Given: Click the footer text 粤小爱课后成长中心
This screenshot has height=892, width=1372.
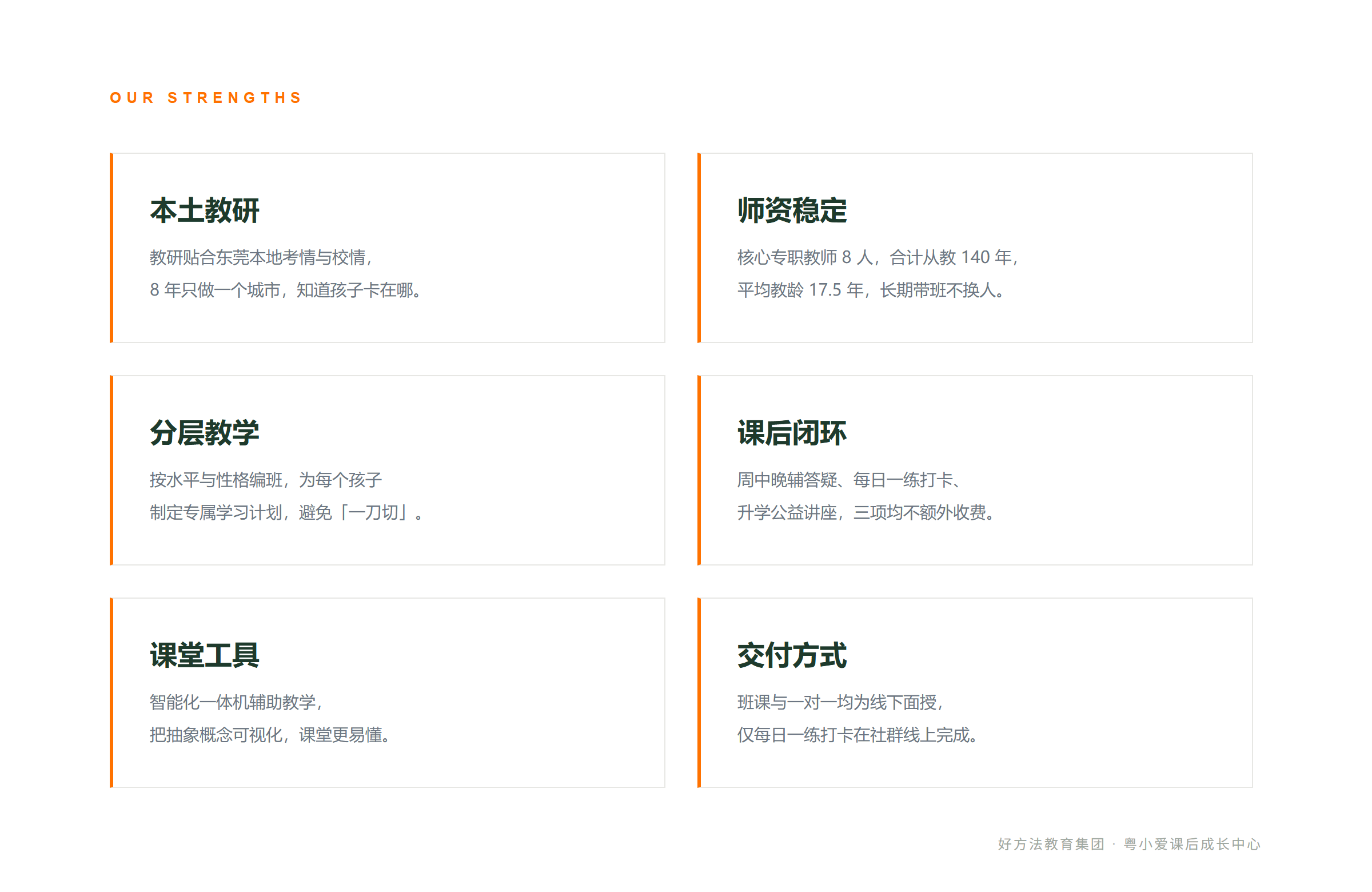Looking at the screenshot, I should (x=1192, y=844).
